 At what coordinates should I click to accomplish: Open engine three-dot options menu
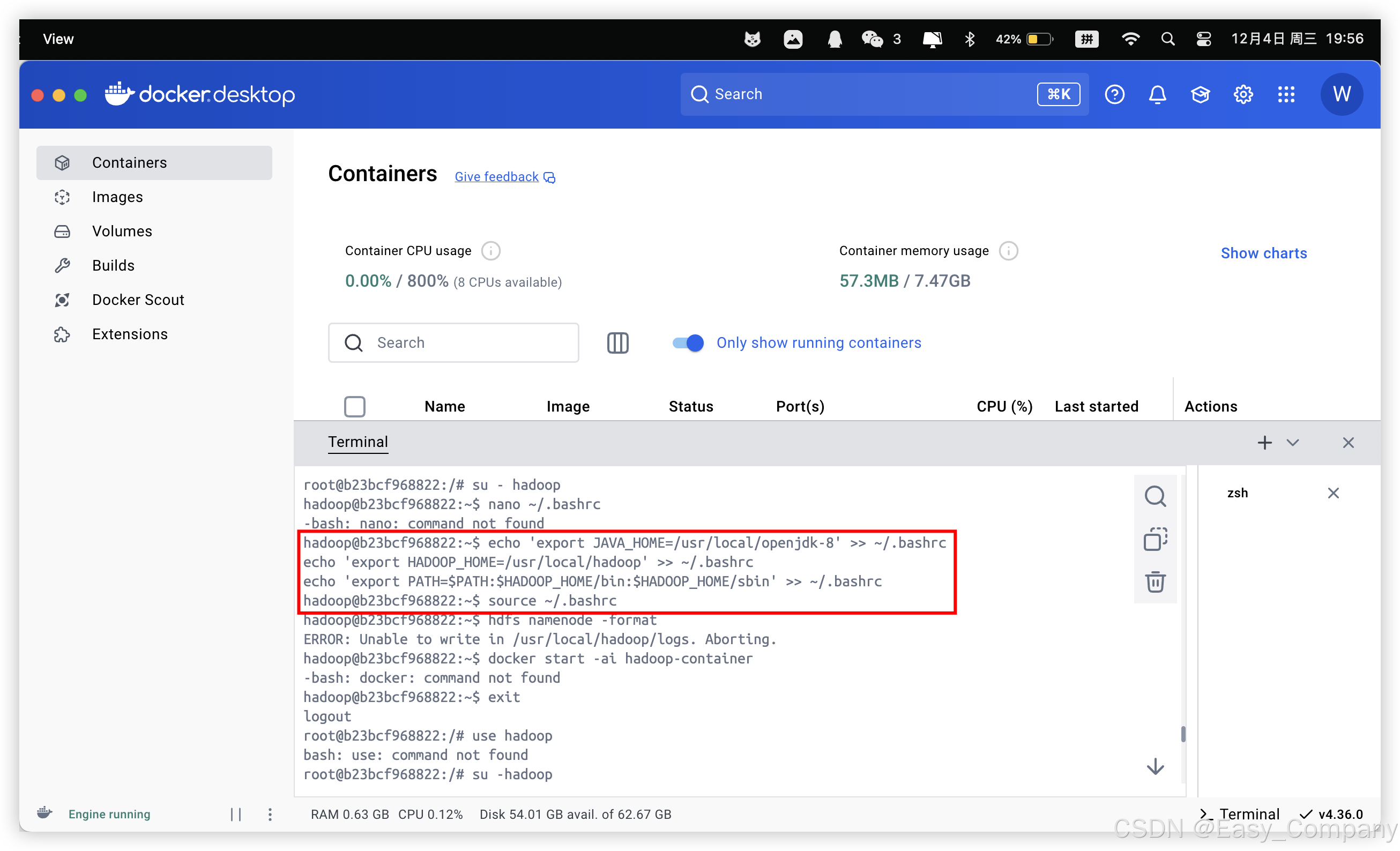270,814
